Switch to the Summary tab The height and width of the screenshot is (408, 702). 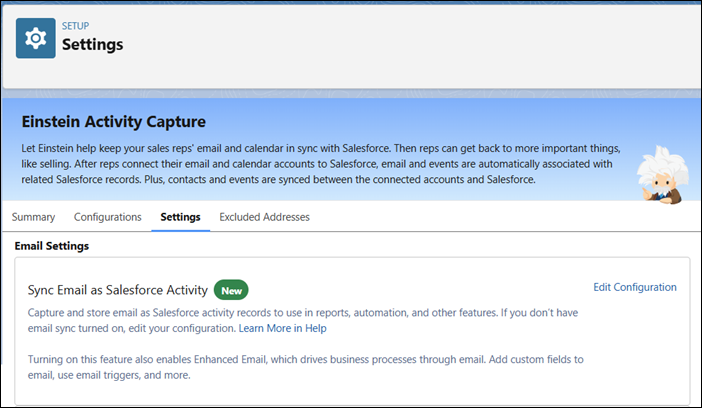coord(33,217)
